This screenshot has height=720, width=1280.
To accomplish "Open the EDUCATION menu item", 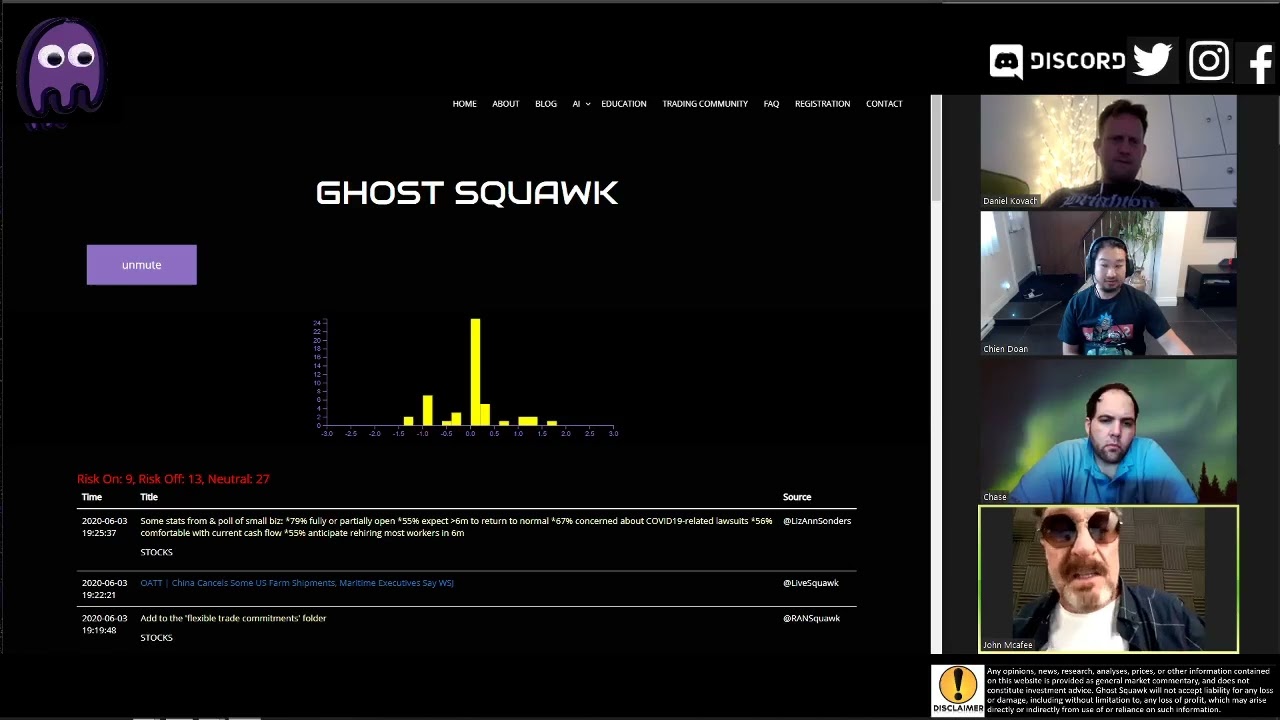I will click(624, 104).
